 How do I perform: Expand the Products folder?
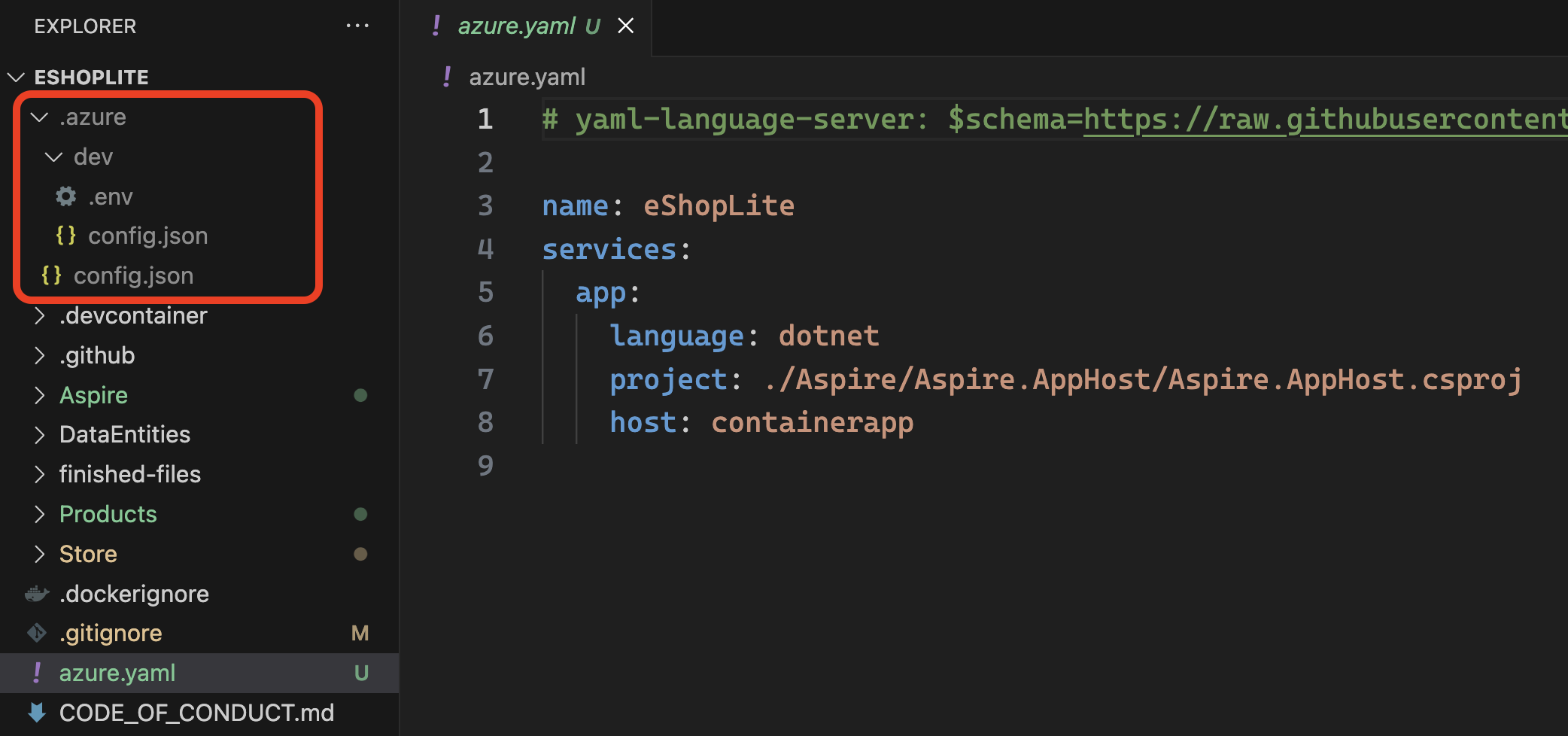point(40,514)
